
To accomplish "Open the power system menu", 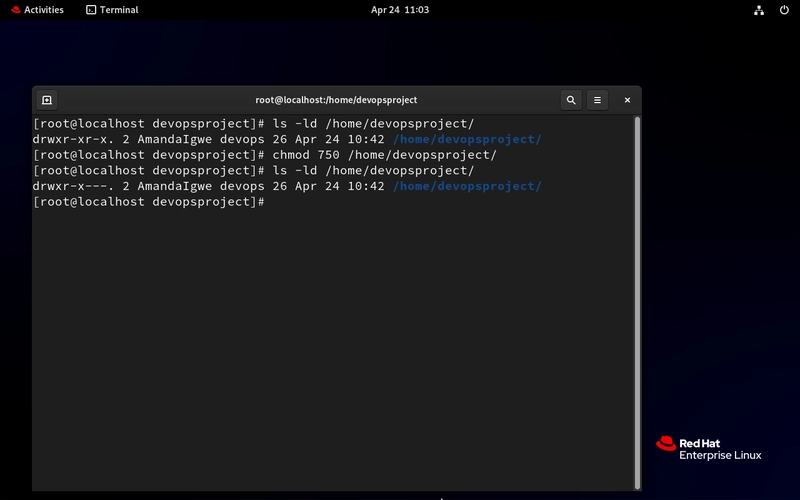I will 784,10.
